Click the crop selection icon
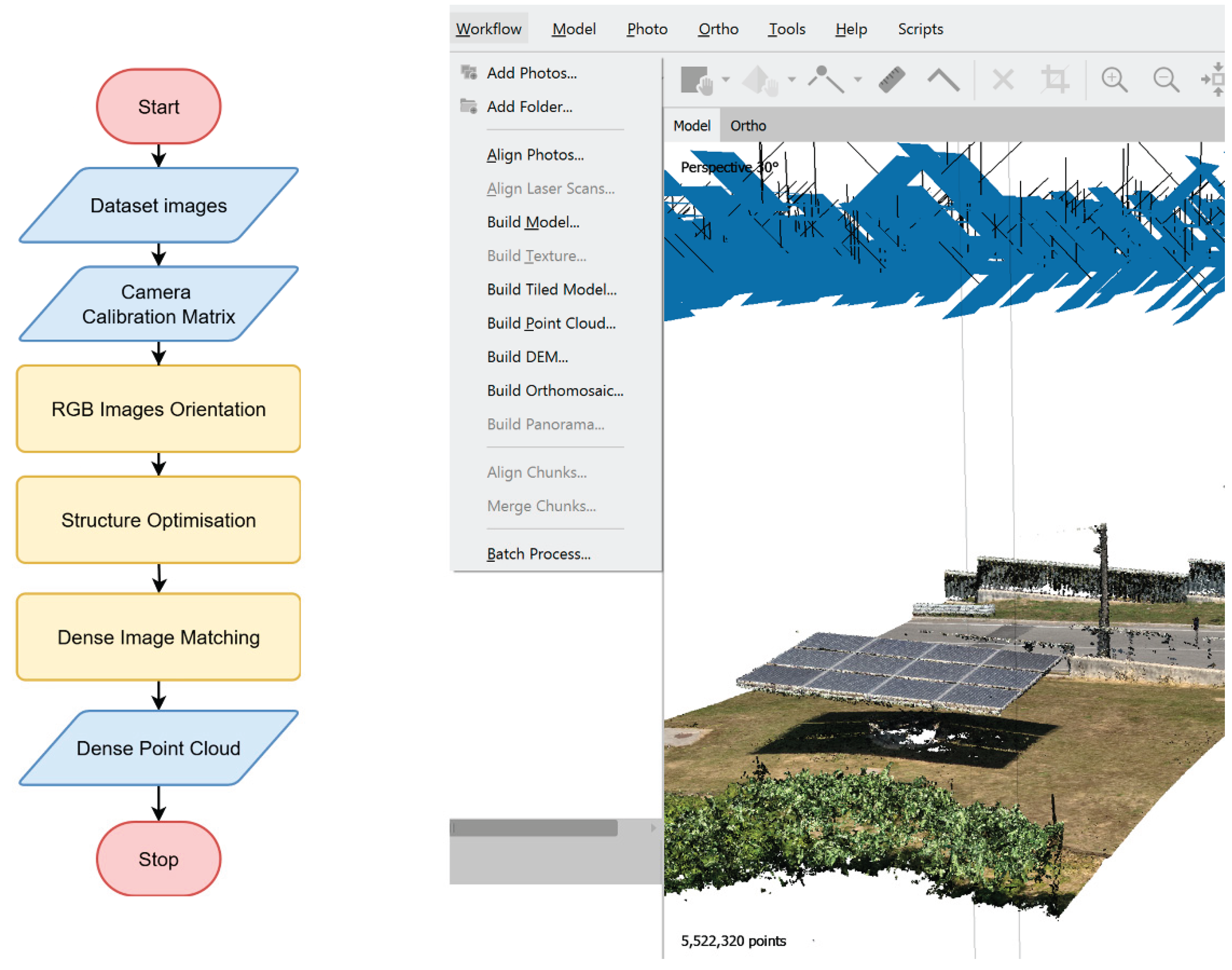The image size is (1232, 970). 1055,79
